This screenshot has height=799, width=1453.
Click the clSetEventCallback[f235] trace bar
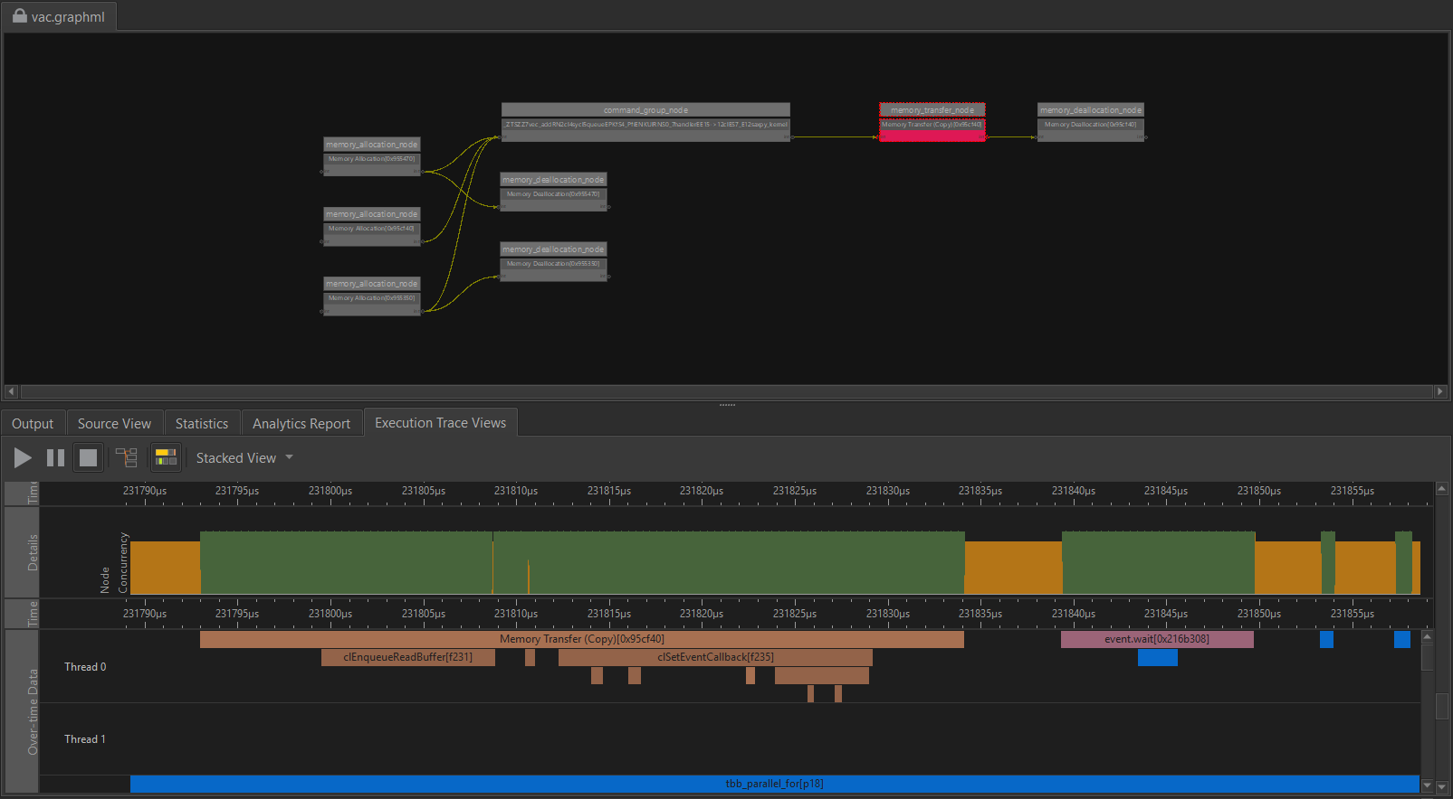(x=714, y=657)
